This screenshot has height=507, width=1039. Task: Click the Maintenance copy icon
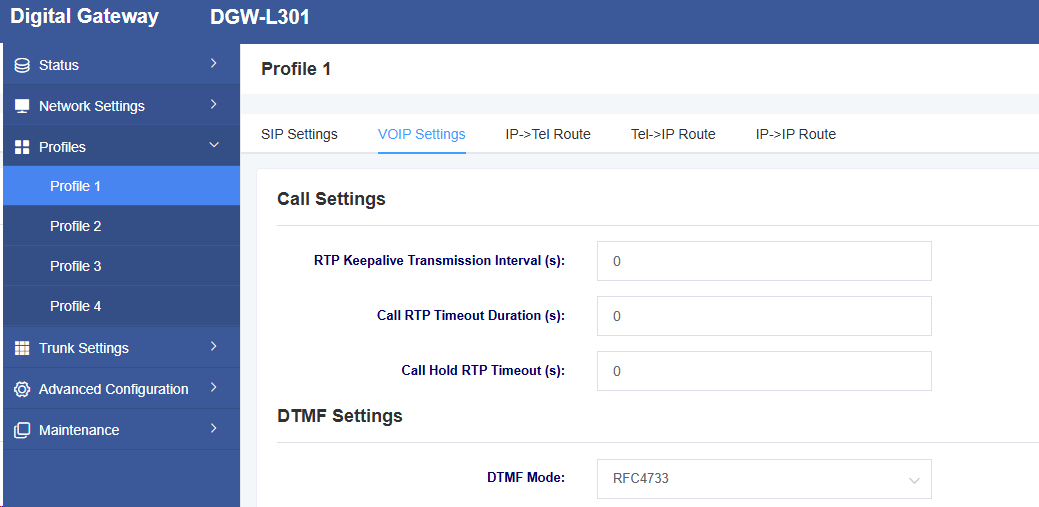[x=22, y=430]
